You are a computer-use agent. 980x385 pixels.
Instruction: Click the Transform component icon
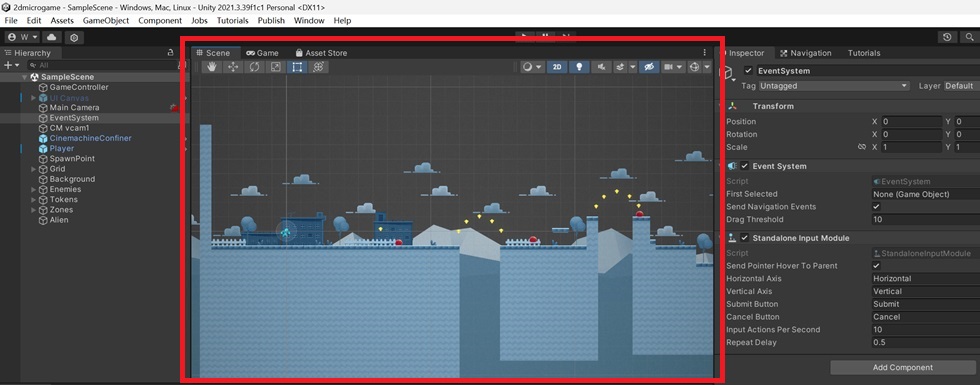(732, 106)
